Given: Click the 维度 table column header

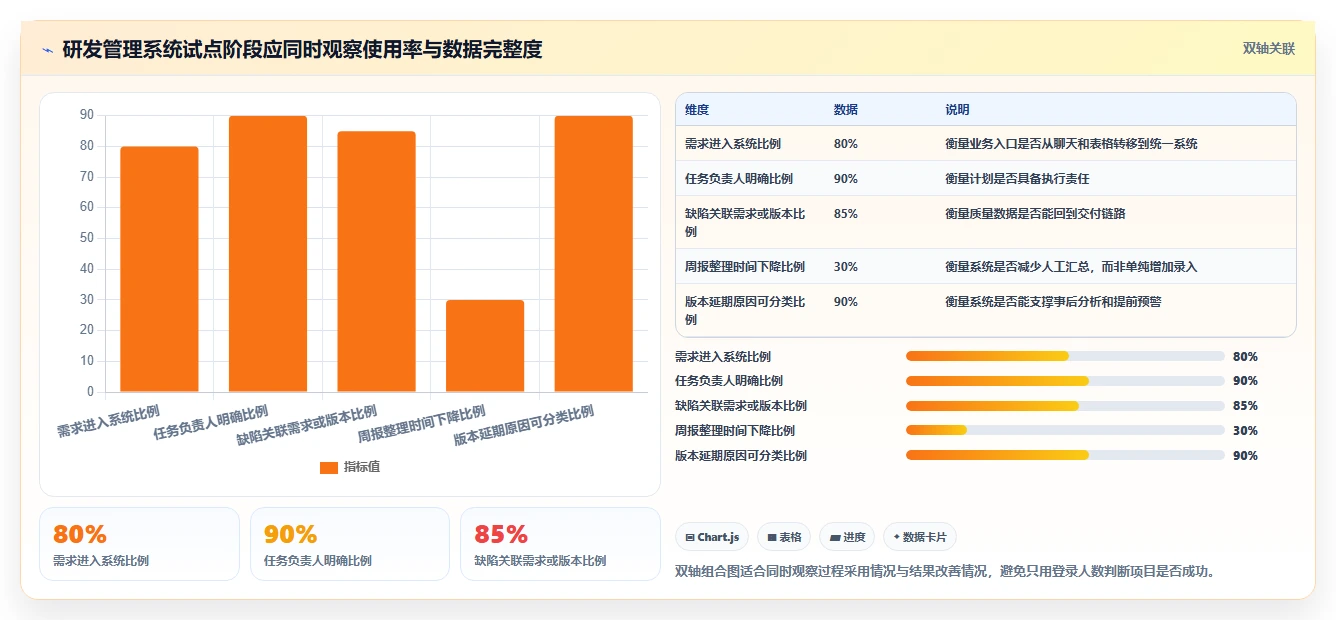Looking at the screenshot, I should [697, 110].
